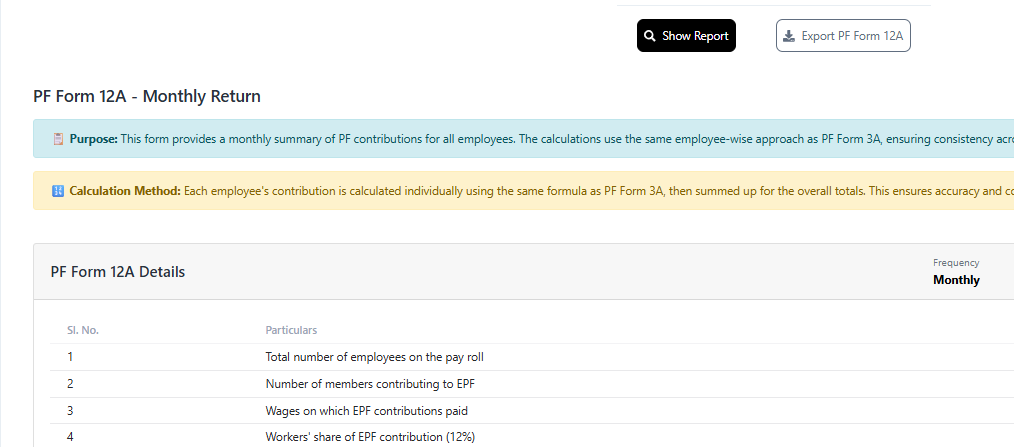Select Wages on which EPF contributions paid

click(366, 411)
